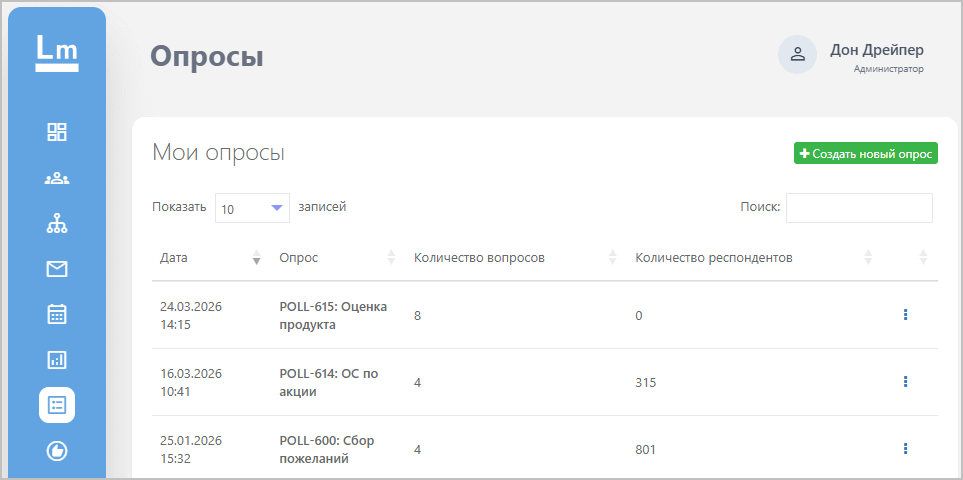Open actions menu for POLL-614 row
This screenshot has height=480, width=963.
905,382
